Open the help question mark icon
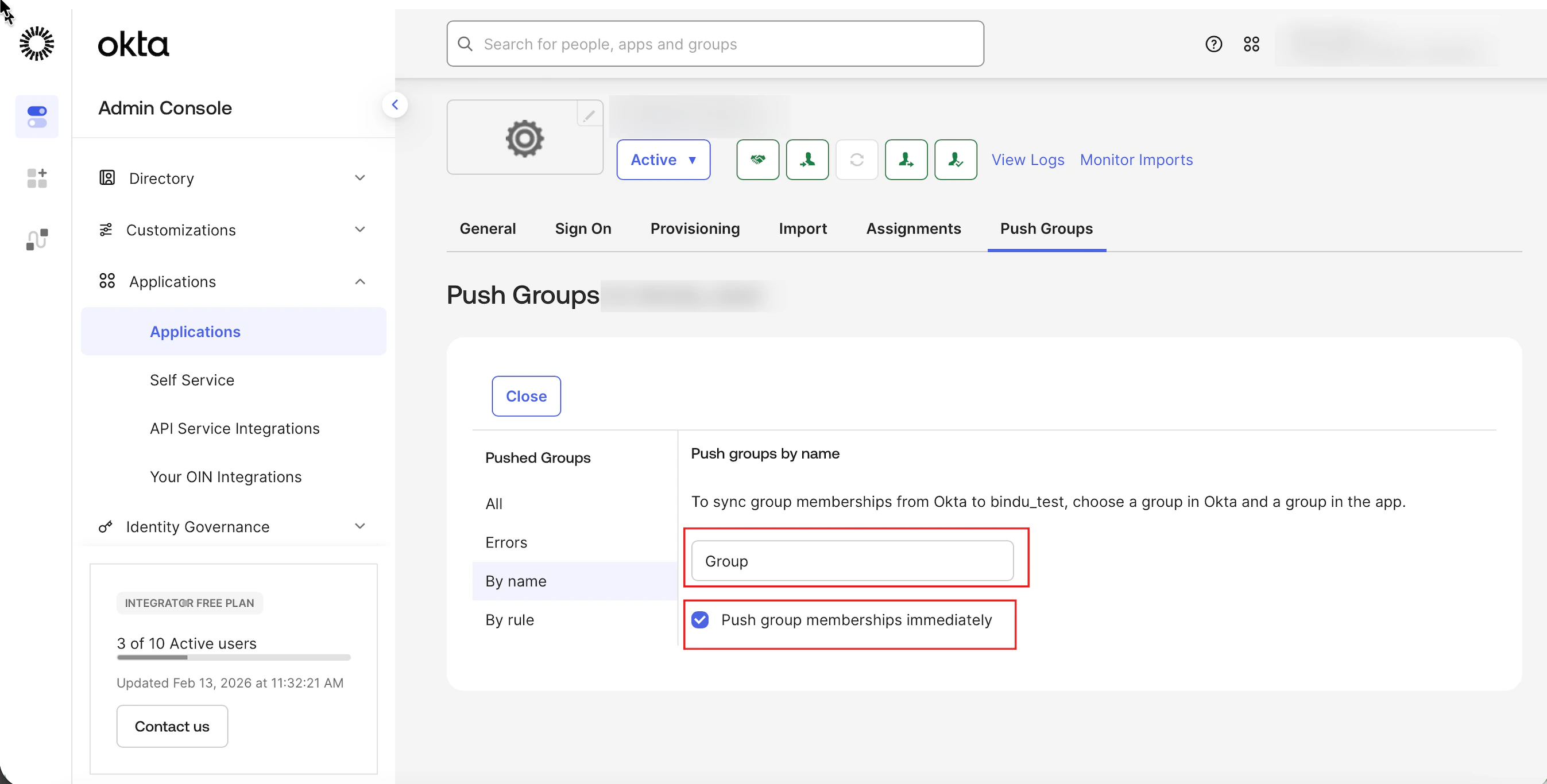The width and height of the screenshot is (1547, 784). pyautogui.click(x=1213, y=44)
